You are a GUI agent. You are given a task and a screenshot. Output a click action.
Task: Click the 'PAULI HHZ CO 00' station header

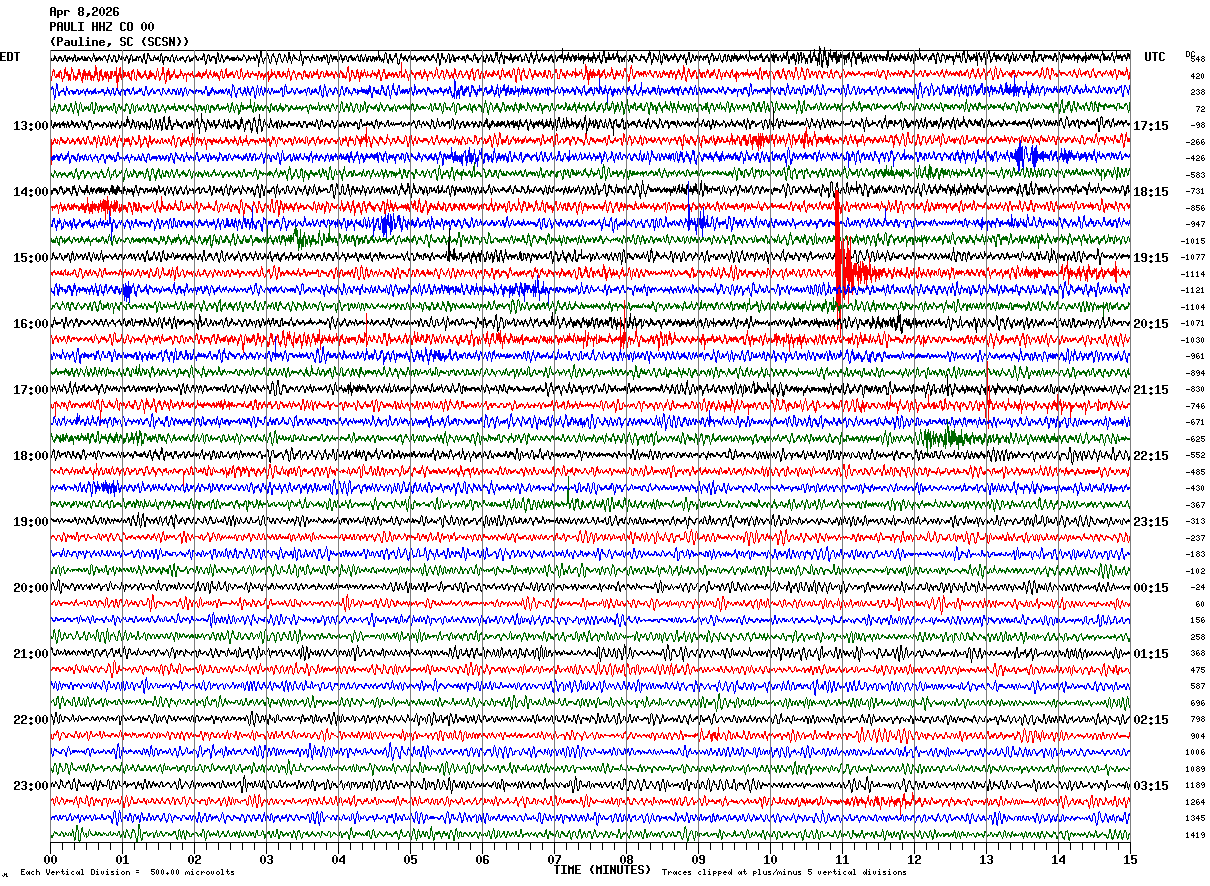pos(102,27)
